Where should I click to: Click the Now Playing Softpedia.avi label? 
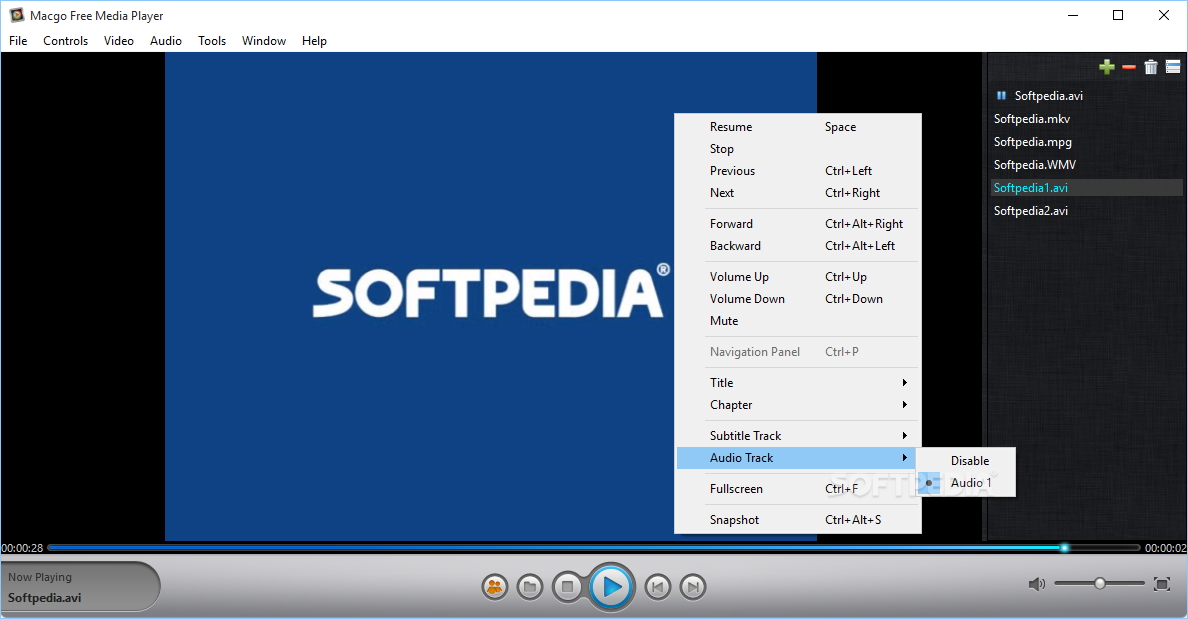coord(80,586)
